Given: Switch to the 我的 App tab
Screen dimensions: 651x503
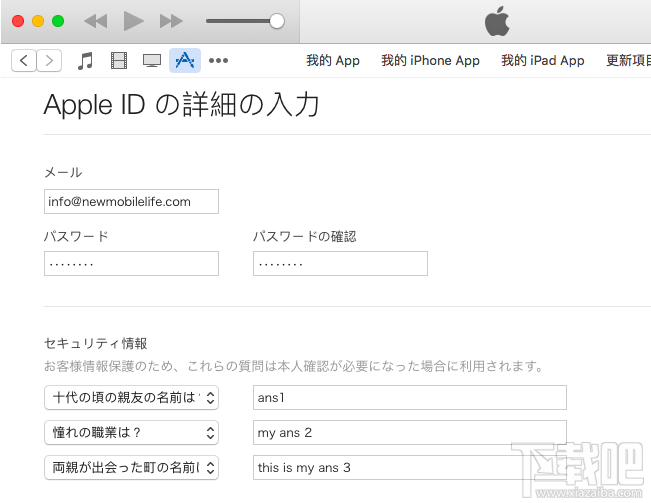Looking at the screenshot, I should point(333,61).
